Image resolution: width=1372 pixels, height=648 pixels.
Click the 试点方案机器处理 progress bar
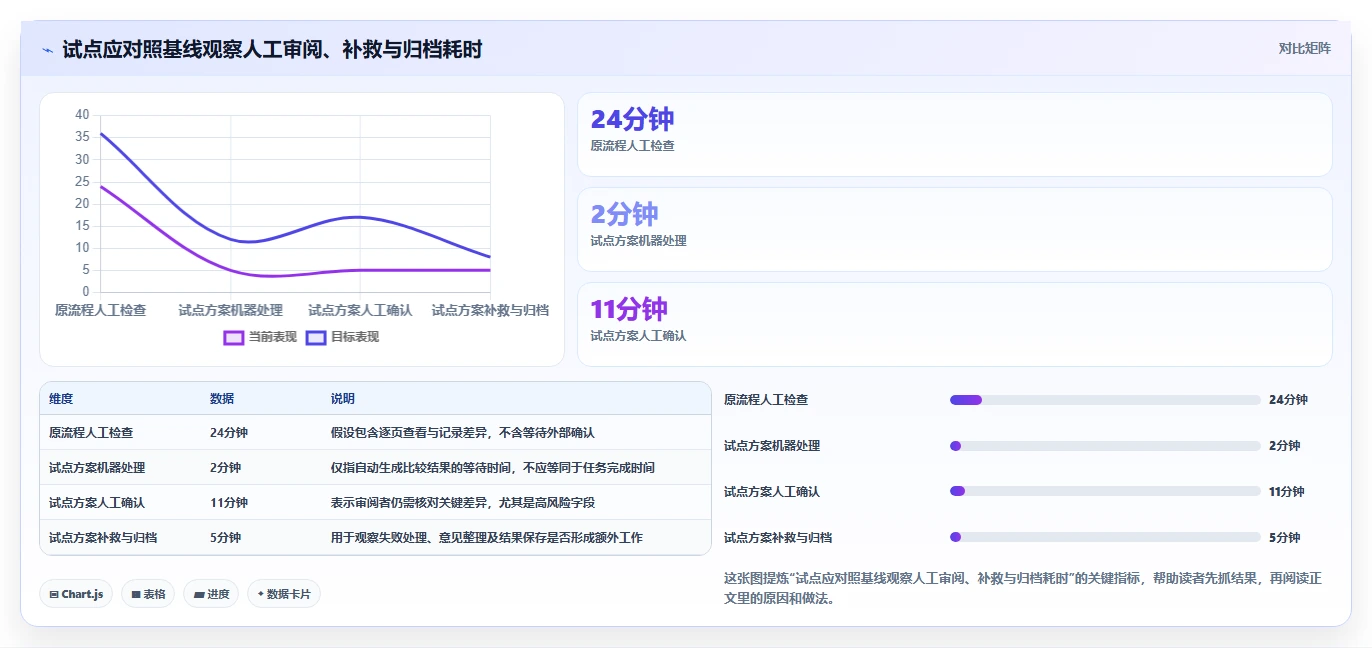click(x=1105, y=446)
